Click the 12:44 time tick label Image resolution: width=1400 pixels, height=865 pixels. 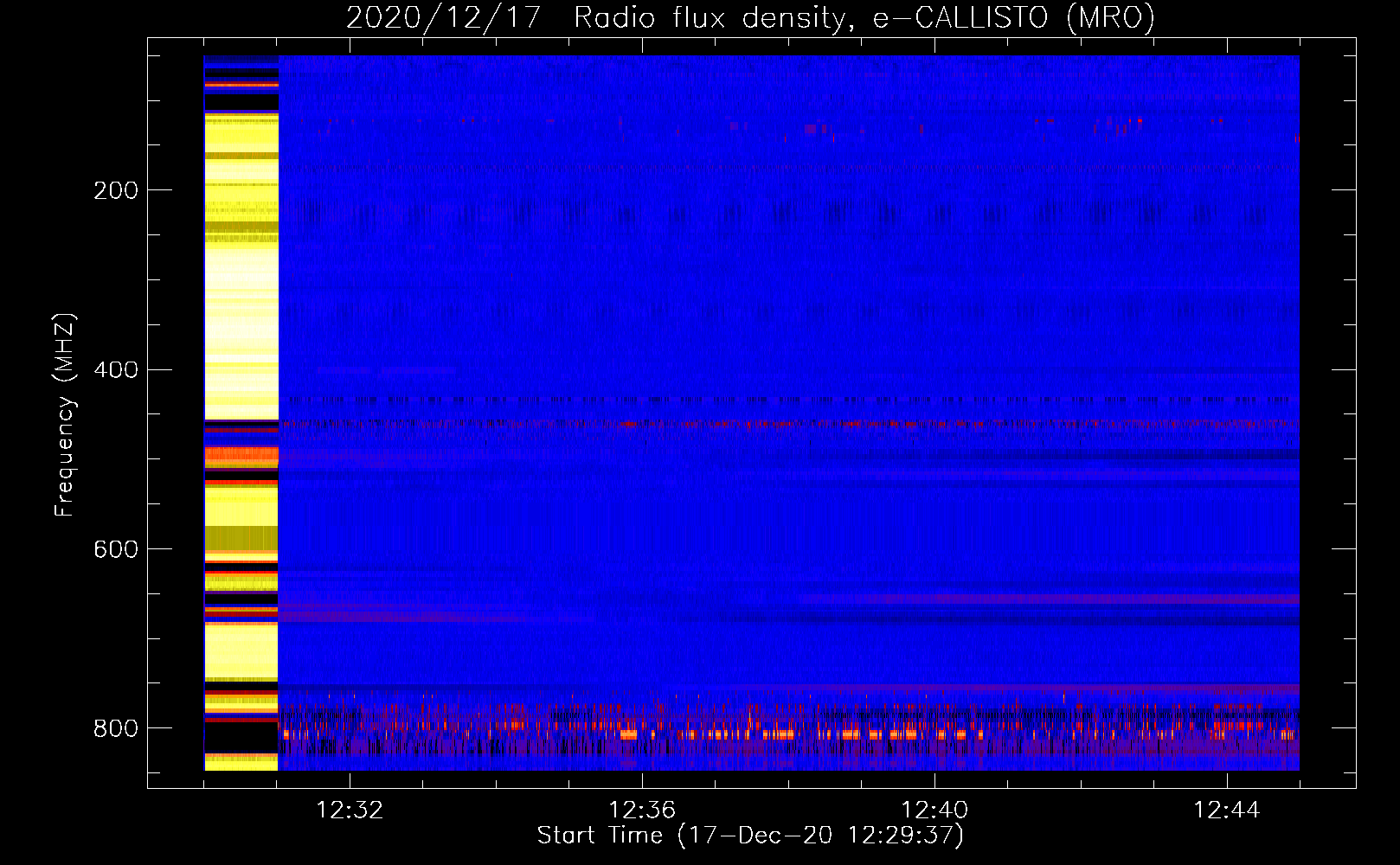[x=1227, y=811]
